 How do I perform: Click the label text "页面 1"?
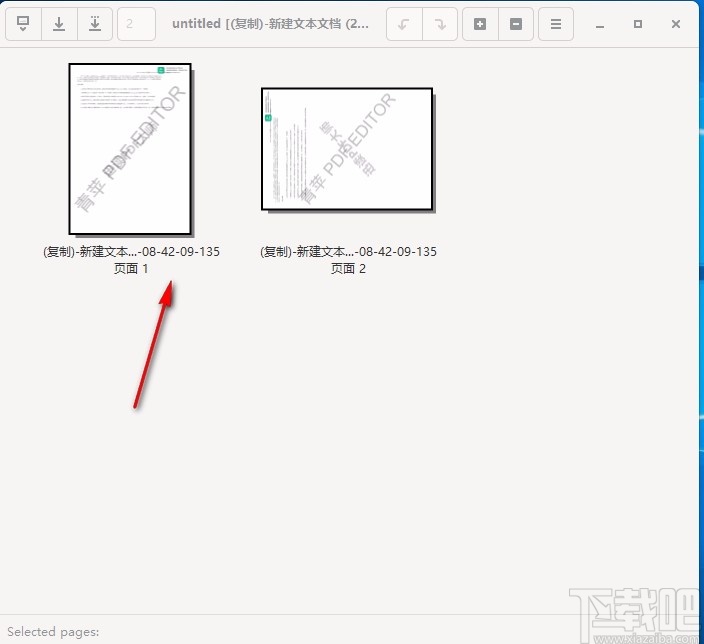(131, 269)
